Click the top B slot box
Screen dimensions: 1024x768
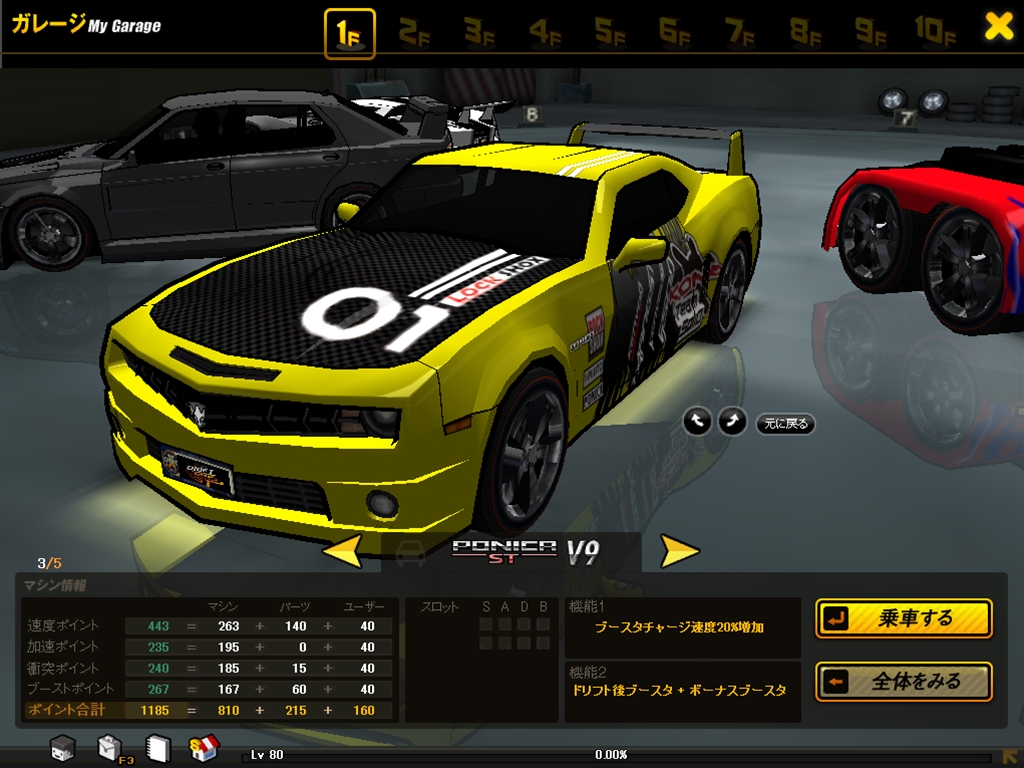(543, 624)
